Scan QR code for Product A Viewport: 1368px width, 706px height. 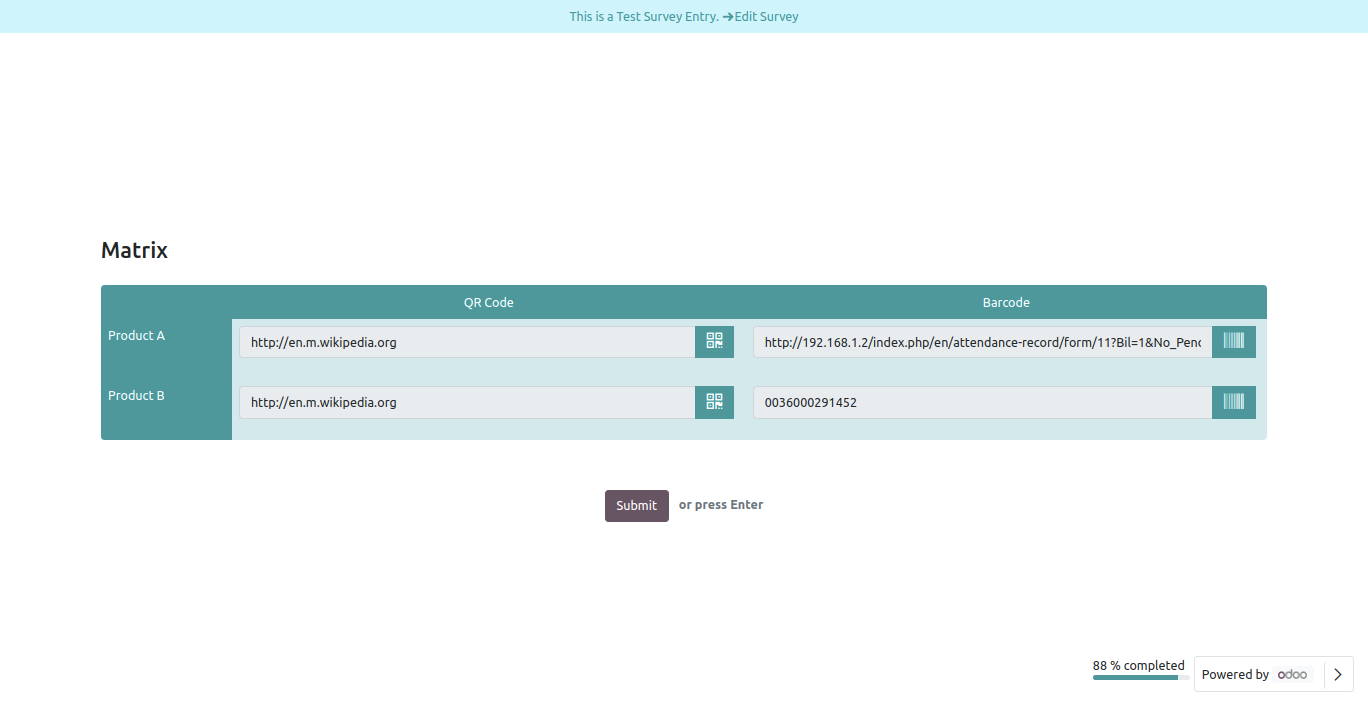click(x=714, y=342)
